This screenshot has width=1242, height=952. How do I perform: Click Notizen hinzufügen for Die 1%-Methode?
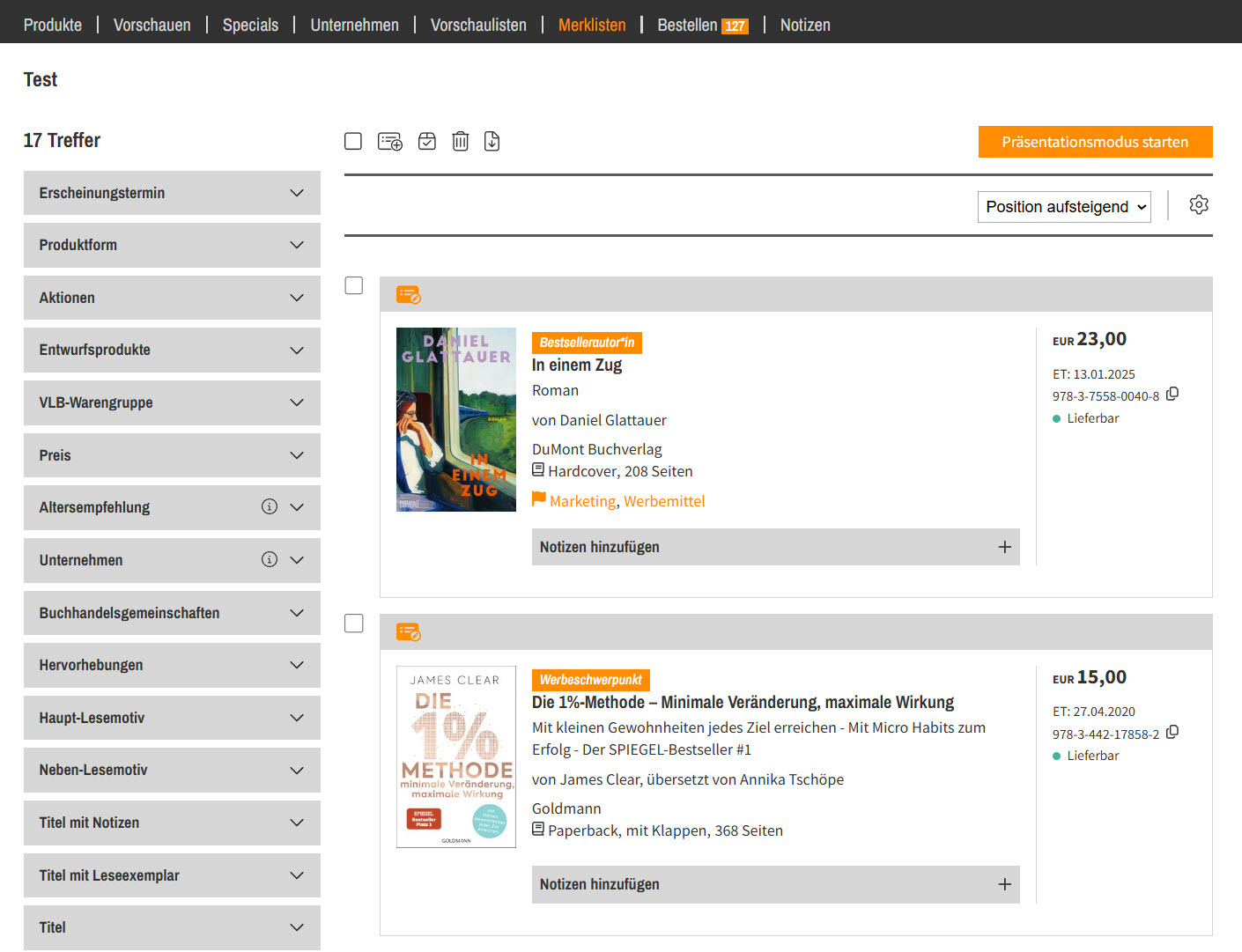click(x=775, y=884)
